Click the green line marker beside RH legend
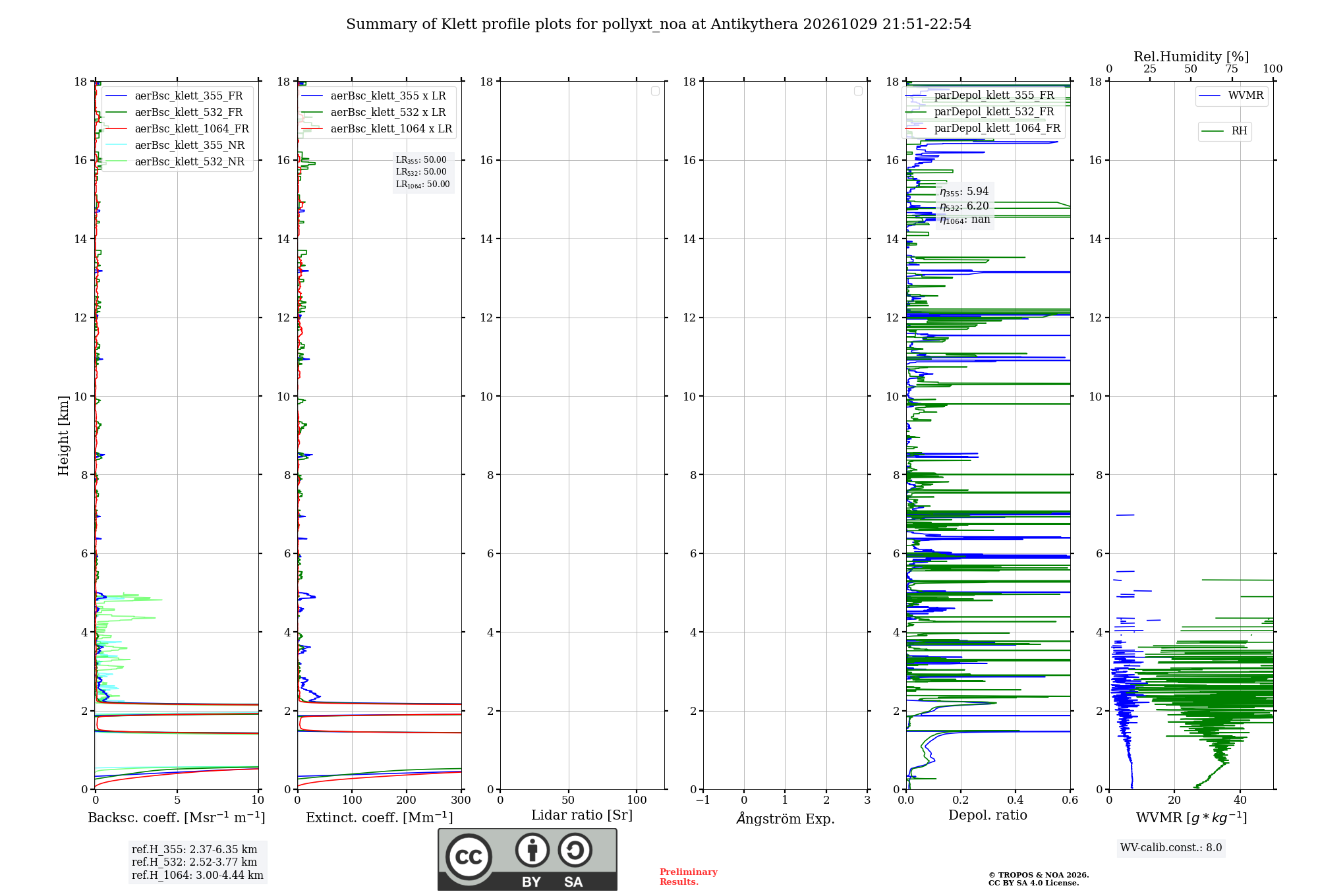1318x896 pixels. pyautogui.click(x=1213, y=131)
